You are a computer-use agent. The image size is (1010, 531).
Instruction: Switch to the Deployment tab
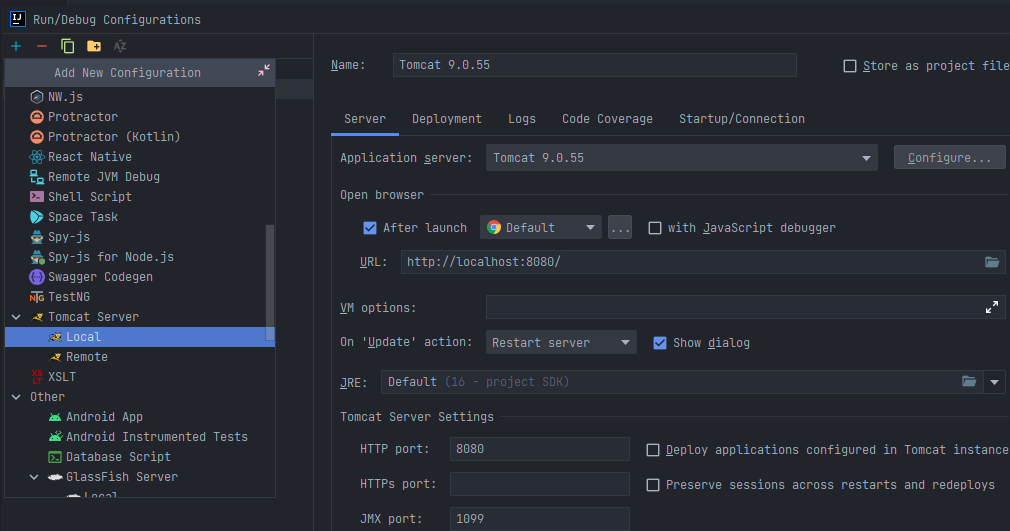[x=446, y=119]
